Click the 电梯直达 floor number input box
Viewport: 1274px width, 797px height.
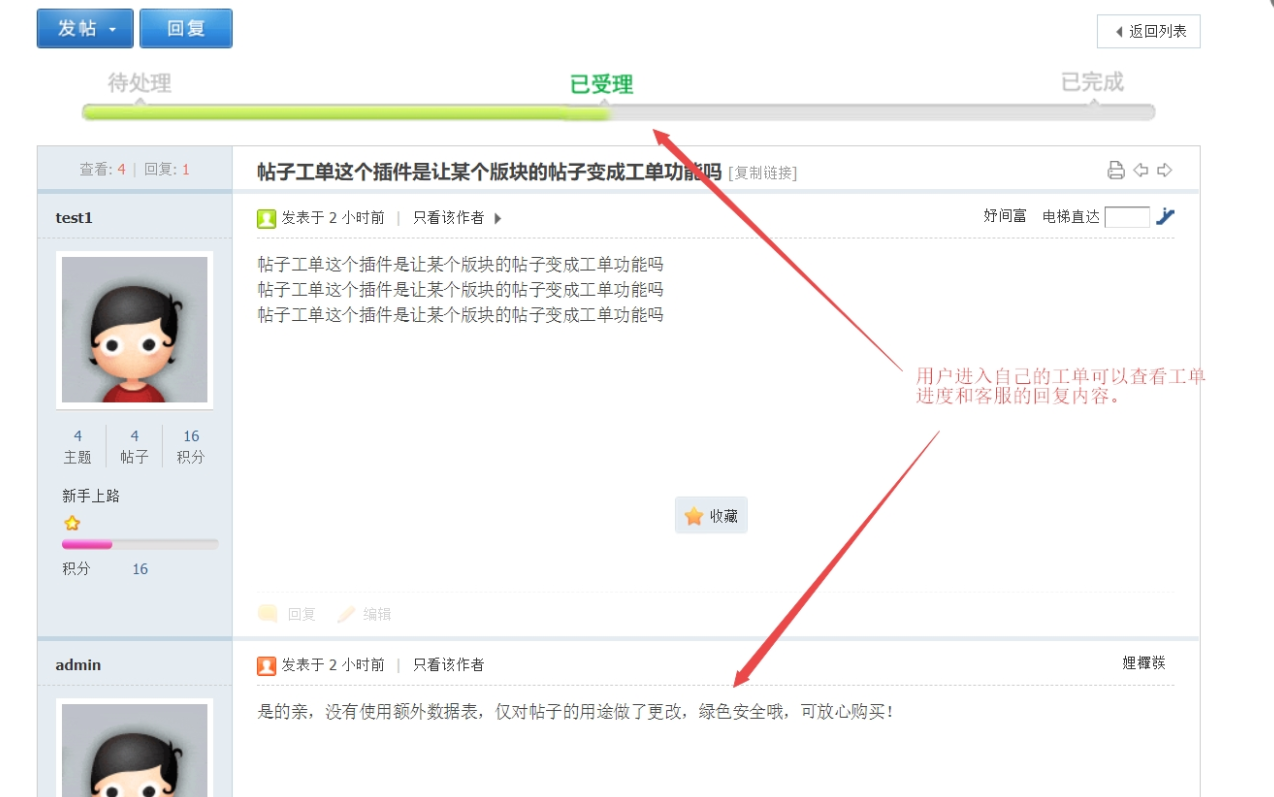(x=1127, y=217)
